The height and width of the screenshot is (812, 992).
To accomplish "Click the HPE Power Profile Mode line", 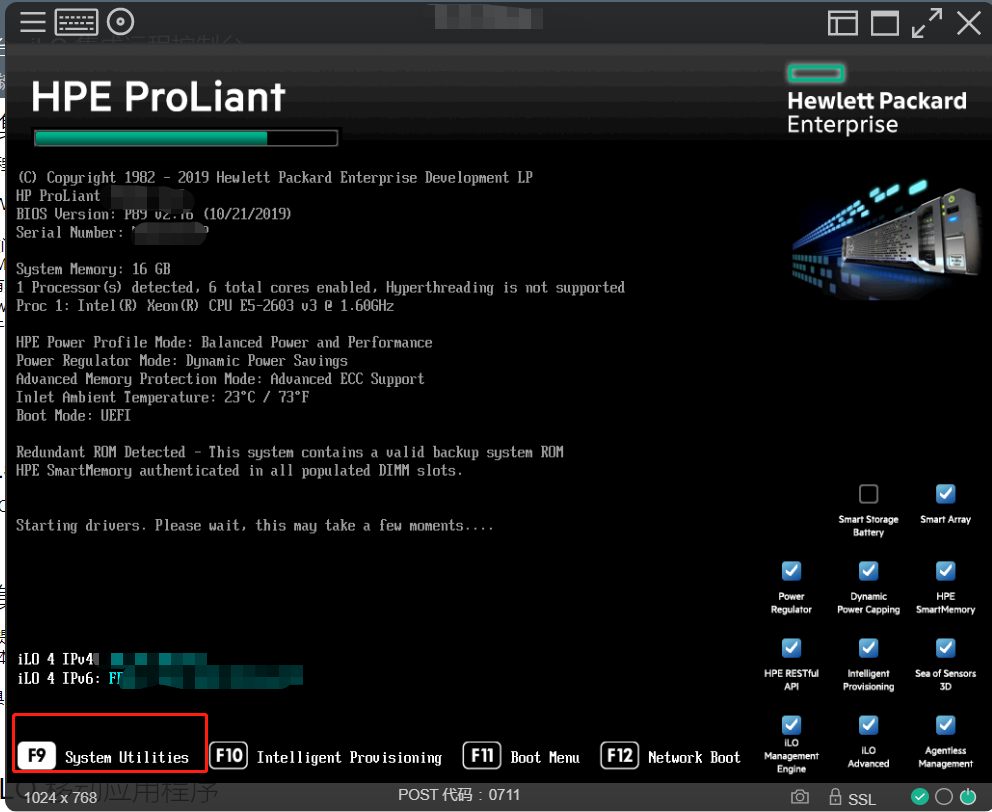I will (x=224, y=342).
